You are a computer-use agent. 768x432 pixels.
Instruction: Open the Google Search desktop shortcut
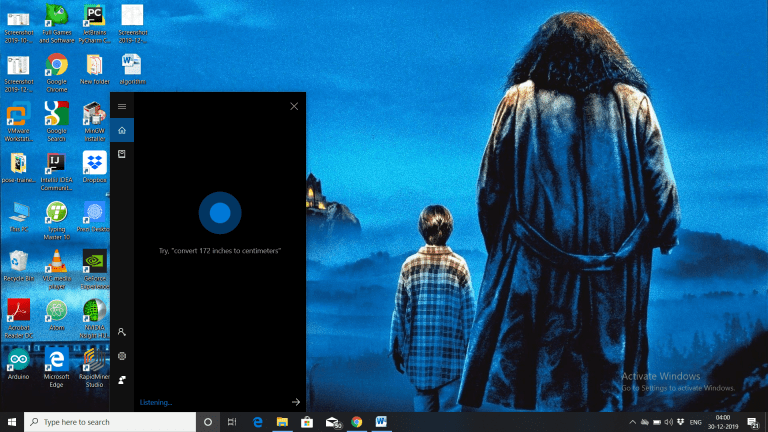point(57,122)
